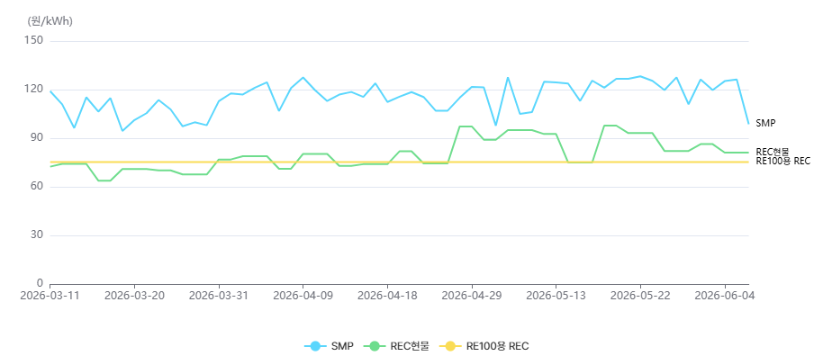Click the 150 y-axis value

pyautogui.click(x=35, y=41)
